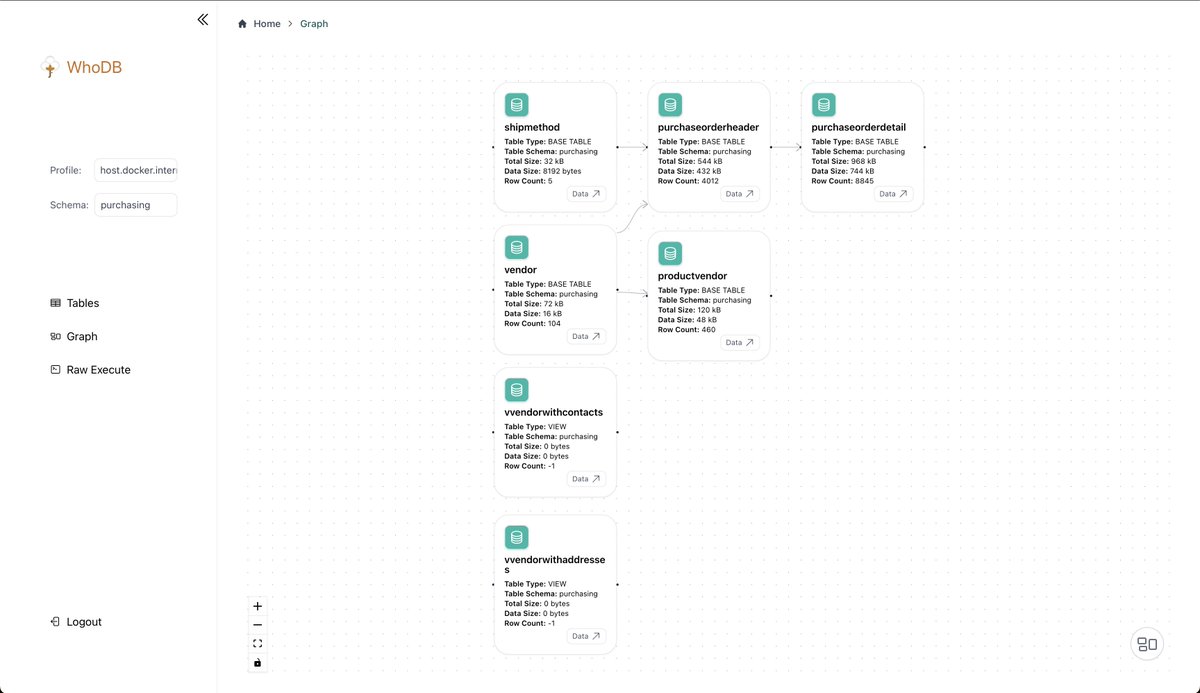Go to Tables page
Viewport: 1200px width, 693px height.
(83, 303)
